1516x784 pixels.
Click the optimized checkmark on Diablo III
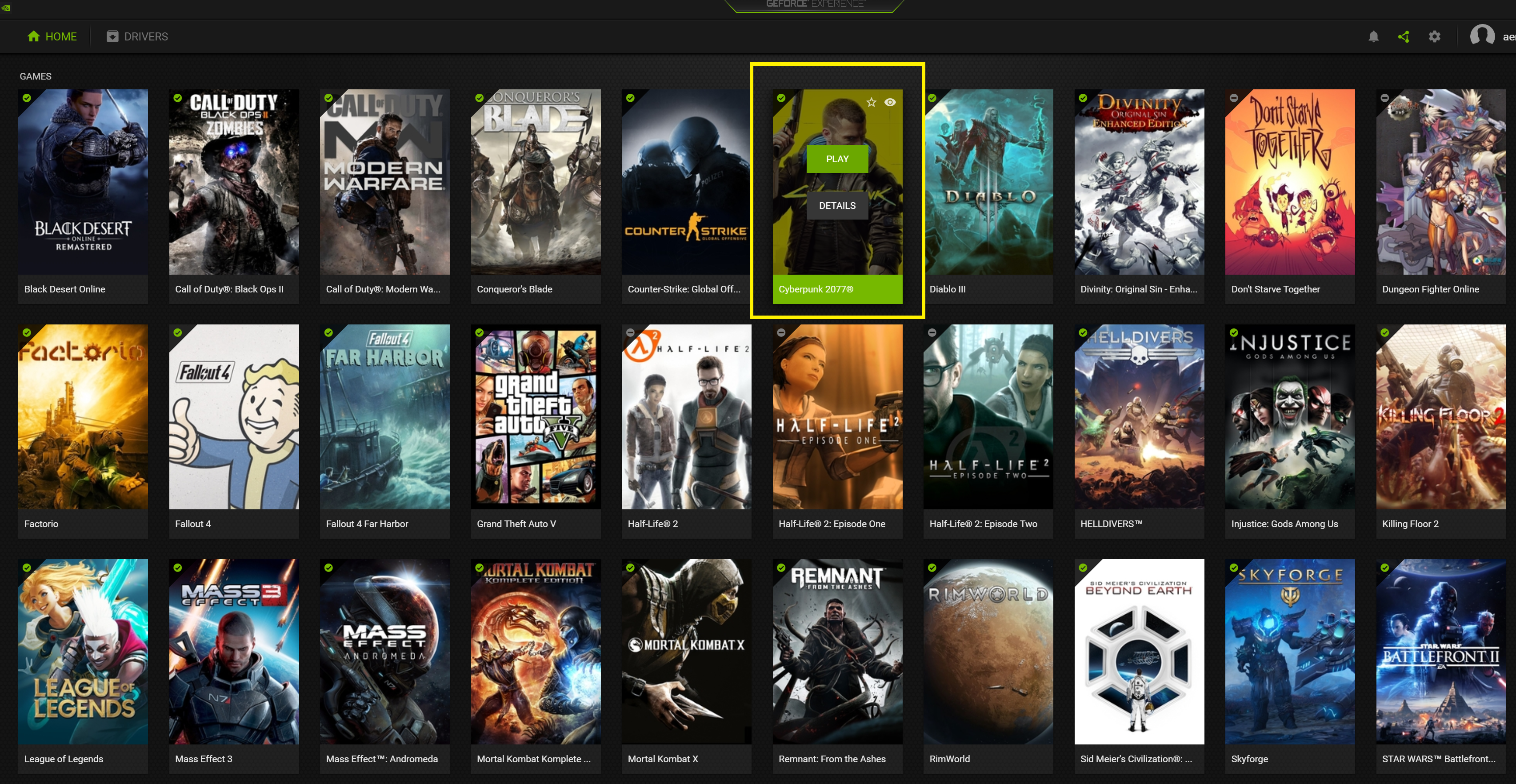tap(932, 98)
